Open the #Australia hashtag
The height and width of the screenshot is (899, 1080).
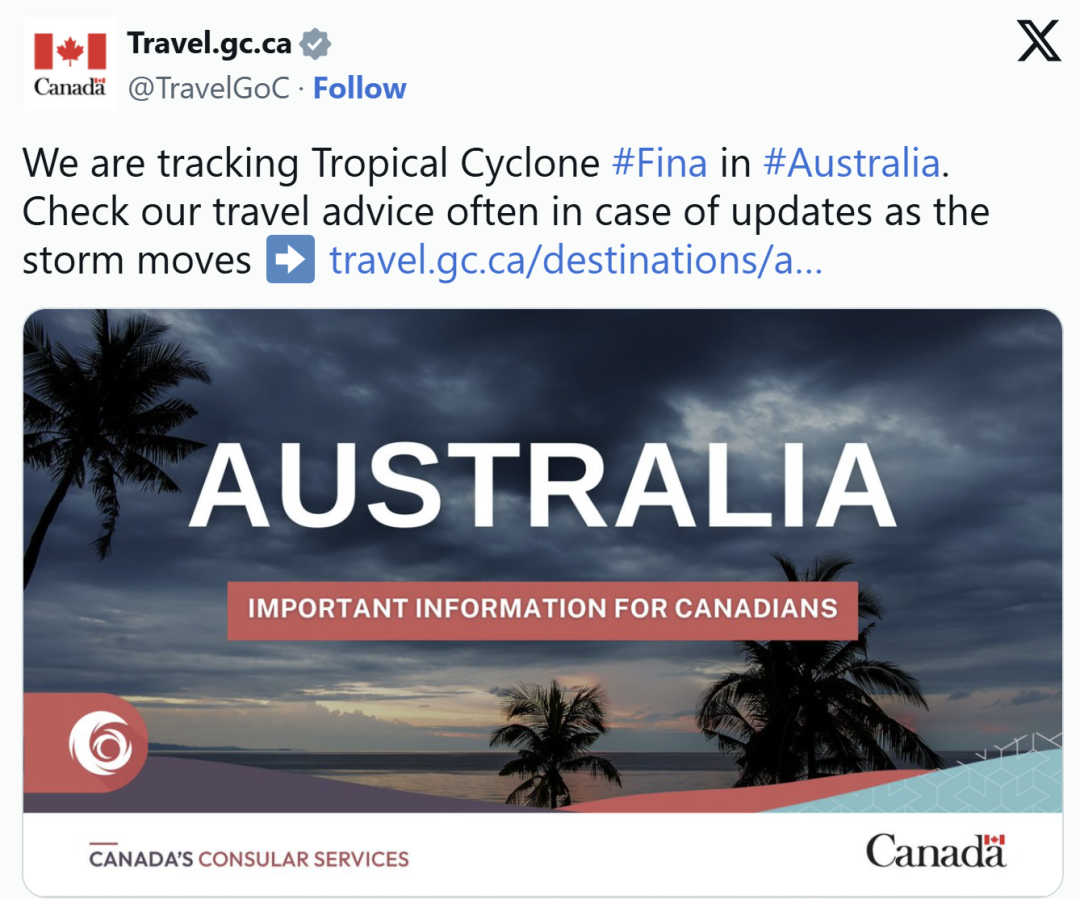pyautogui.click(x=852, y=163)
